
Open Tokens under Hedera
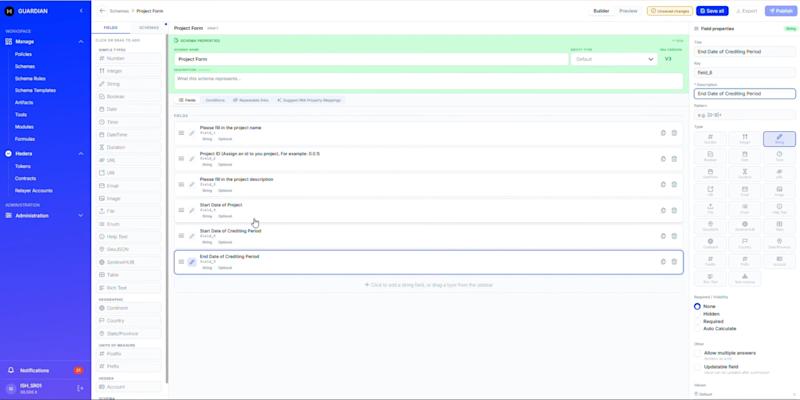click(x=22, y=166)
